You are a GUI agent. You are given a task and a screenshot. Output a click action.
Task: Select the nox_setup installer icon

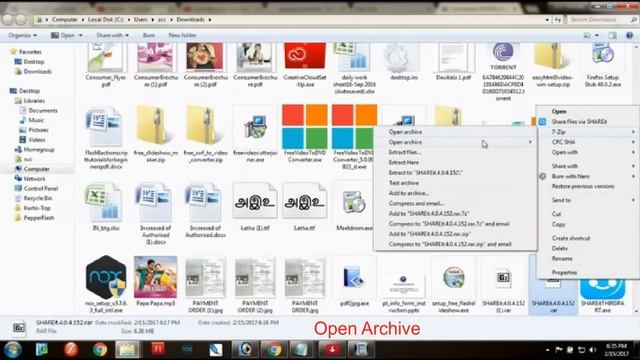point(106,277)
